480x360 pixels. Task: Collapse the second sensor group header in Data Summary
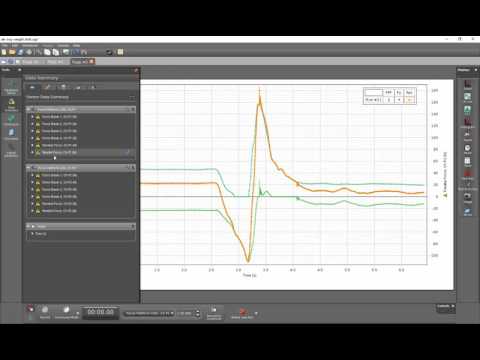[29, 168]
